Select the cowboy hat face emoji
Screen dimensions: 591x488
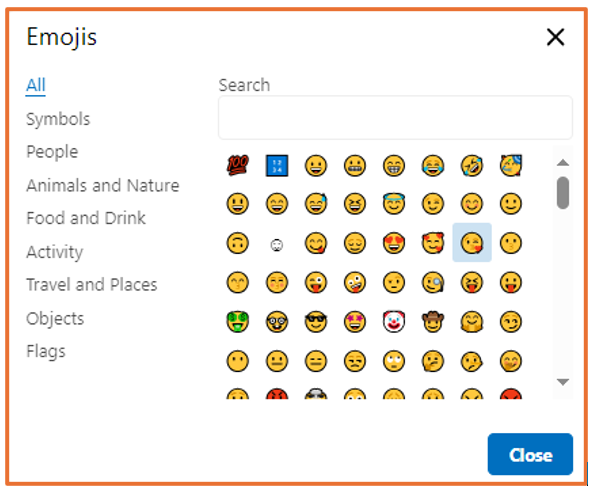pos(433,321)
